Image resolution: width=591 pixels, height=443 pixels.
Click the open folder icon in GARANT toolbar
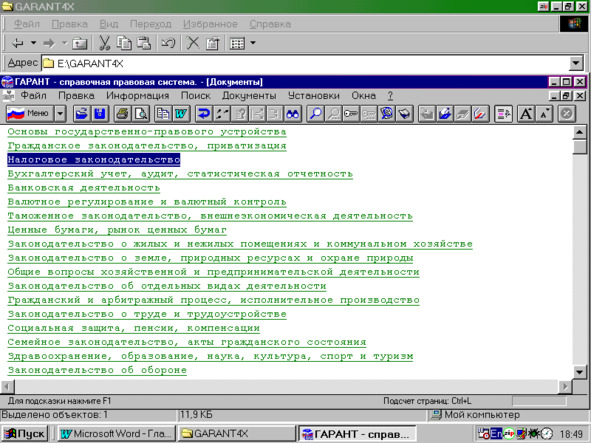[81, 113]
